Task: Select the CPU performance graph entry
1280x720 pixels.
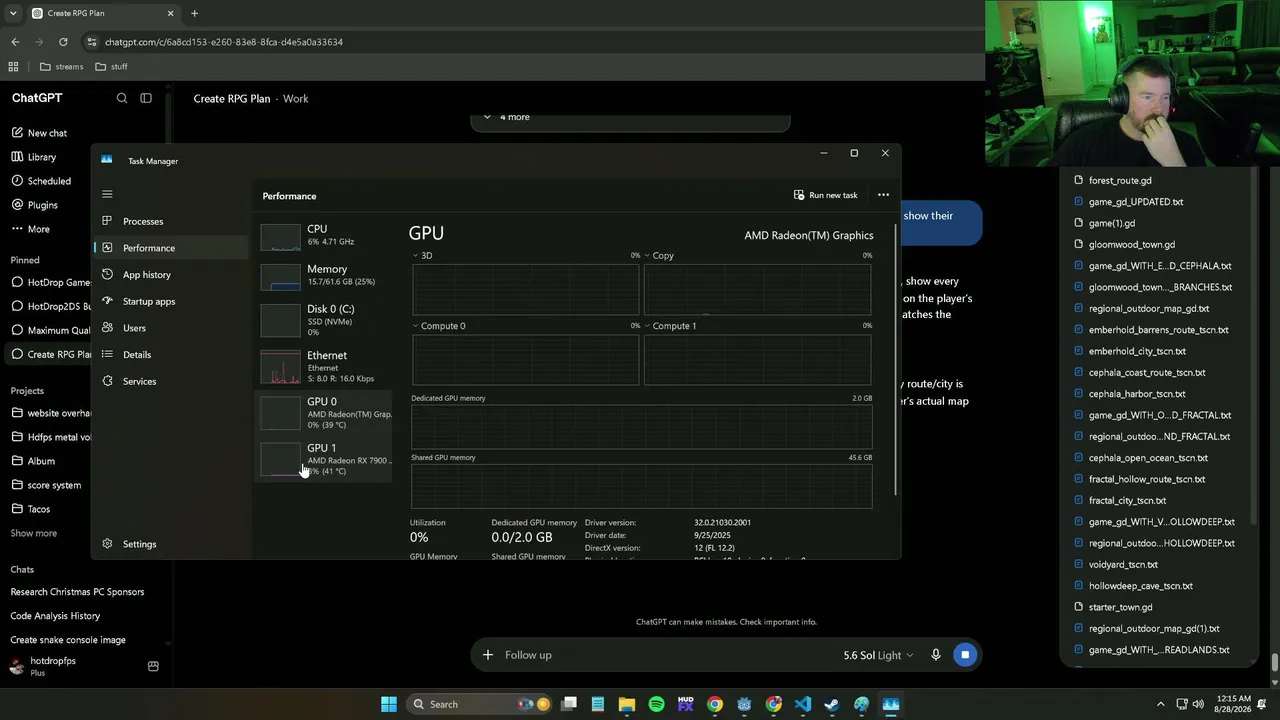Action: tap(325, 235)
